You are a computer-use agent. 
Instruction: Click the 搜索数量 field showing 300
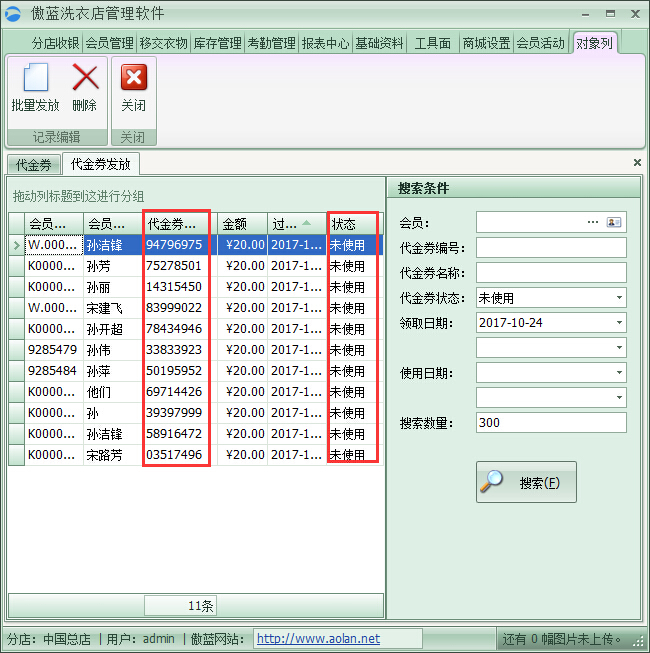551,423
